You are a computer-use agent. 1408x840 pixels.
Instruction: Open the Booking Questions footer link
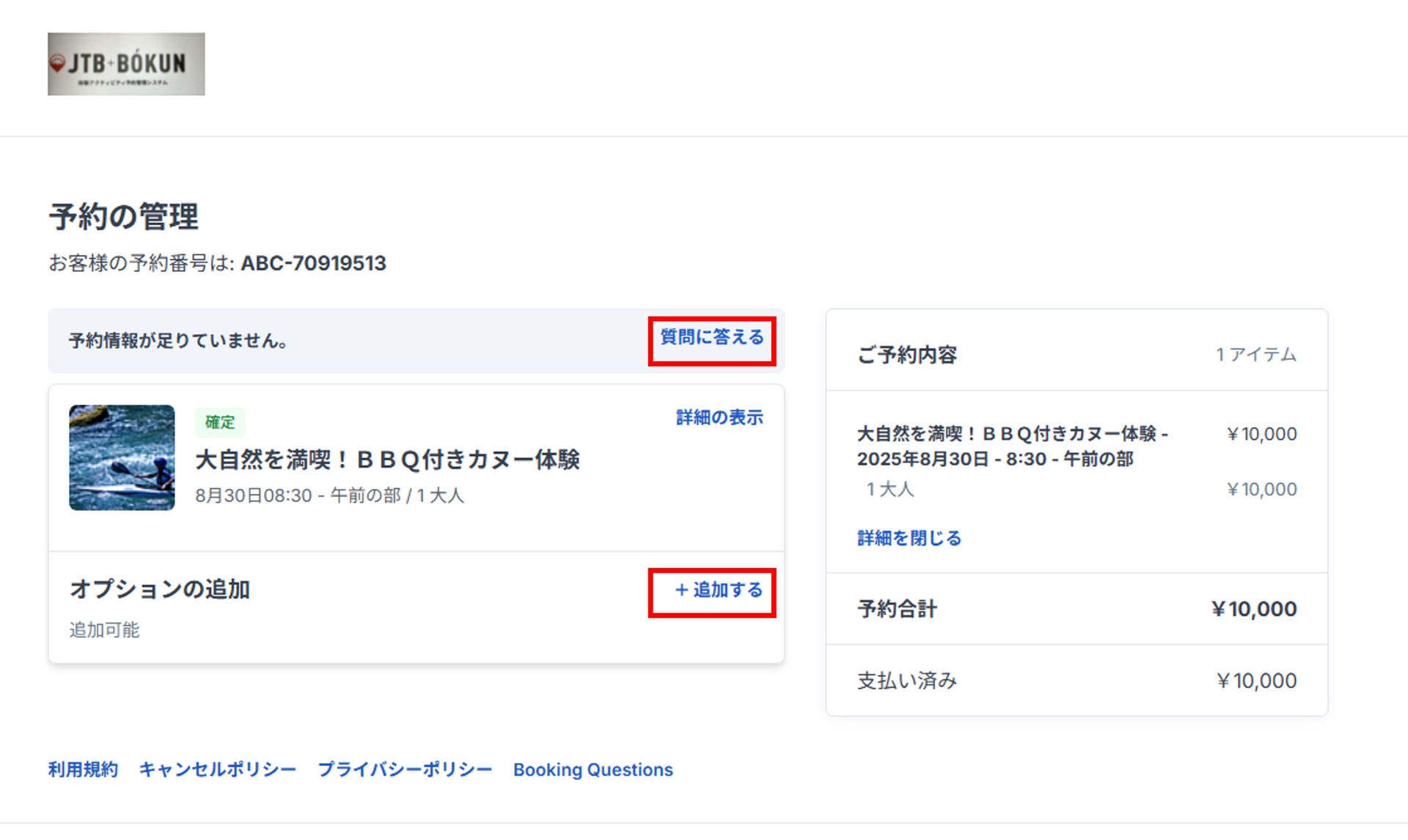pyautogui.click(x=593, y=770)
